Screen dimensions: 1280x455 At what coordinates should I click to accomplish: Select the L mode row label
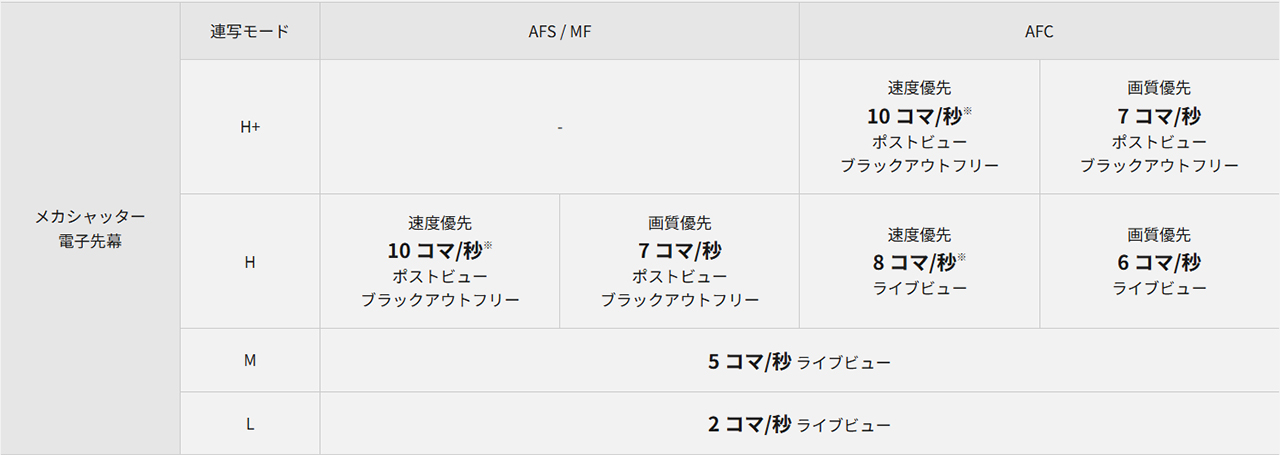tap(250, 424)
